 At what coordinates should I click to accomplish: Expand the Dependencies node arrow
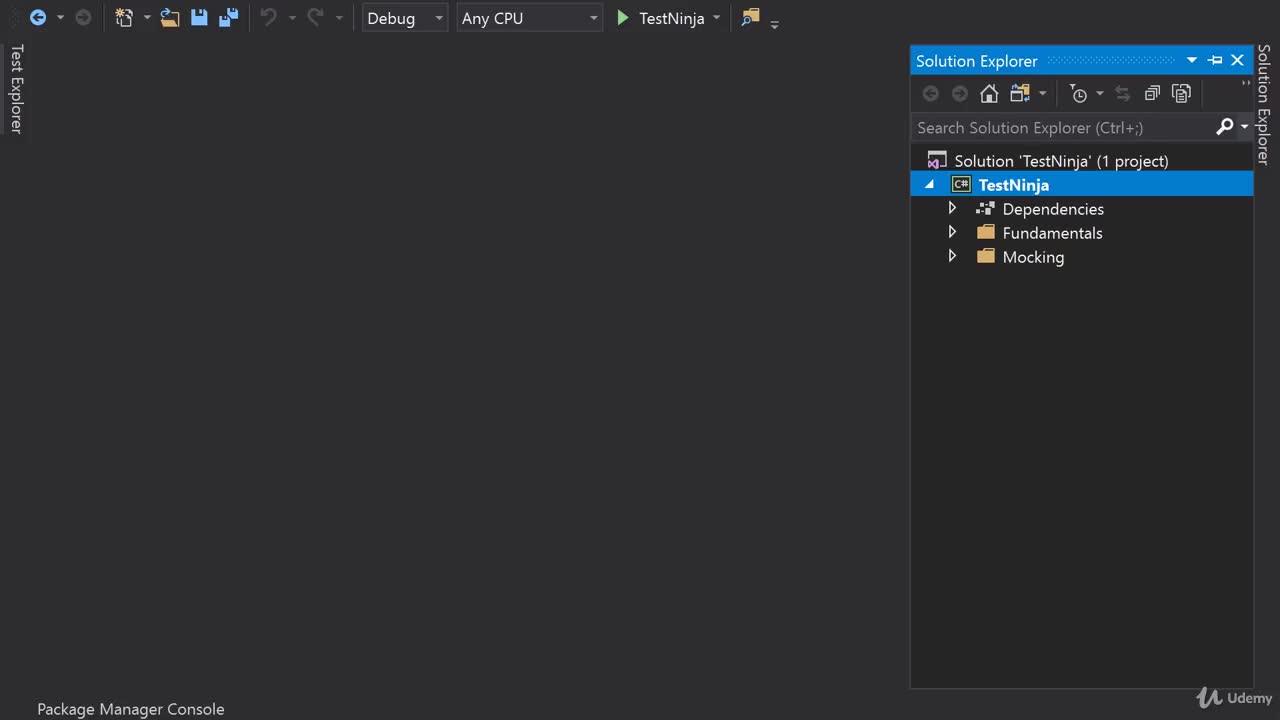[952, 208]
